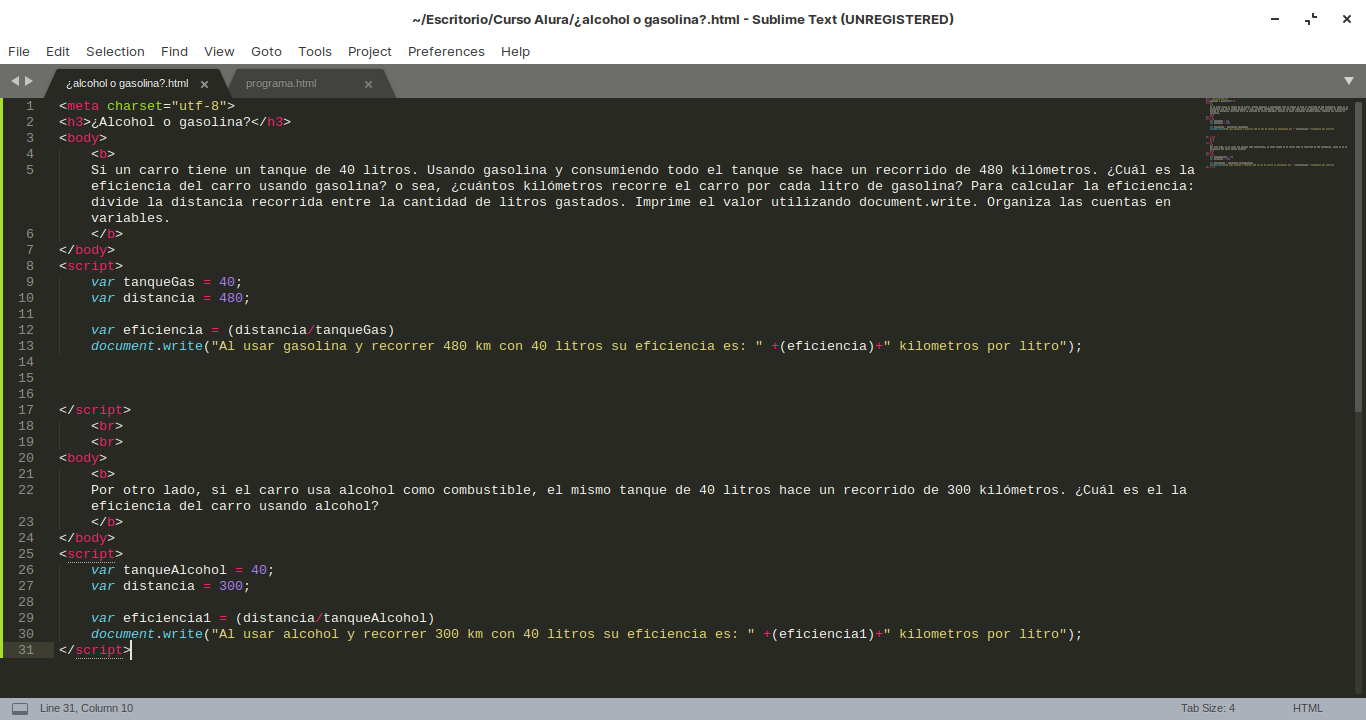Click the closing </script> tag on line 17

pos(95,410)
